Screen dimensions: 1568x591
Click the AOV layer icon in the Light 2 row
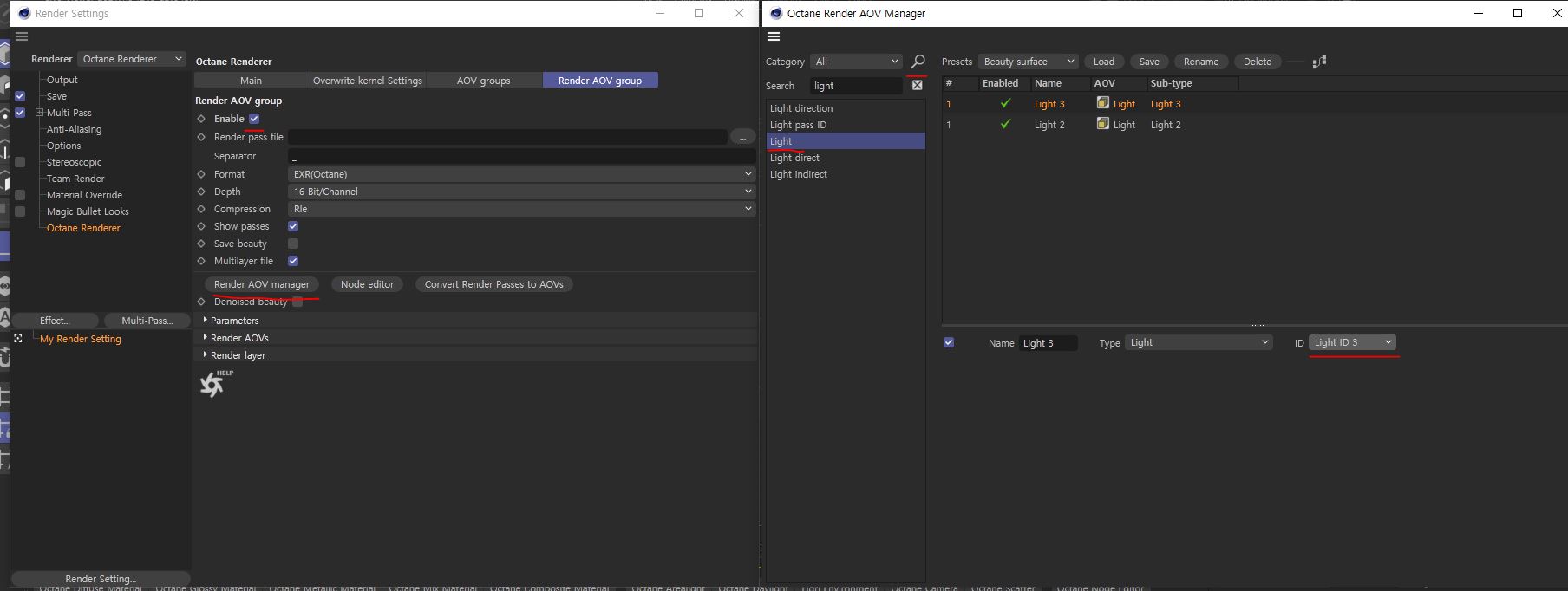(x=1103, y=124)
